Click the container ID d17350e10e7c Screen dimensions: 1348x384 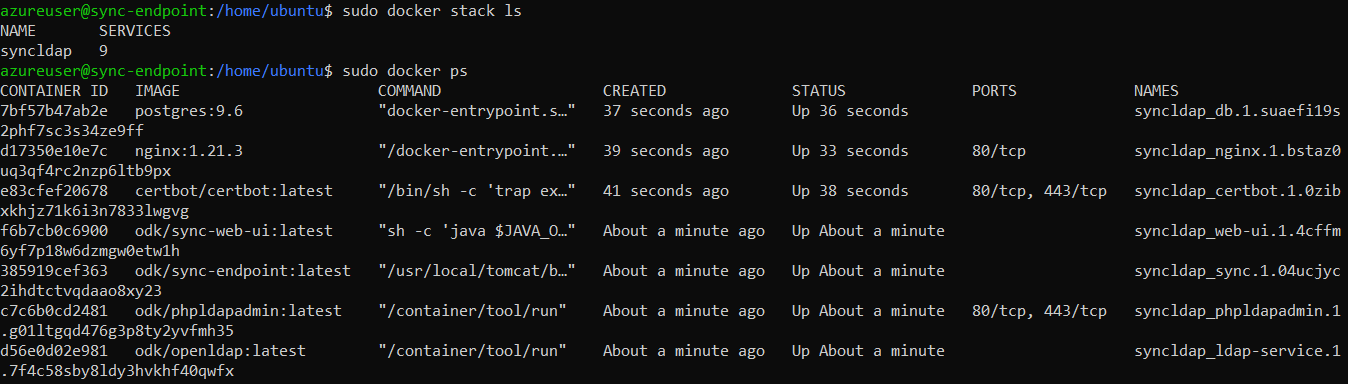click(x=54, y=151)
